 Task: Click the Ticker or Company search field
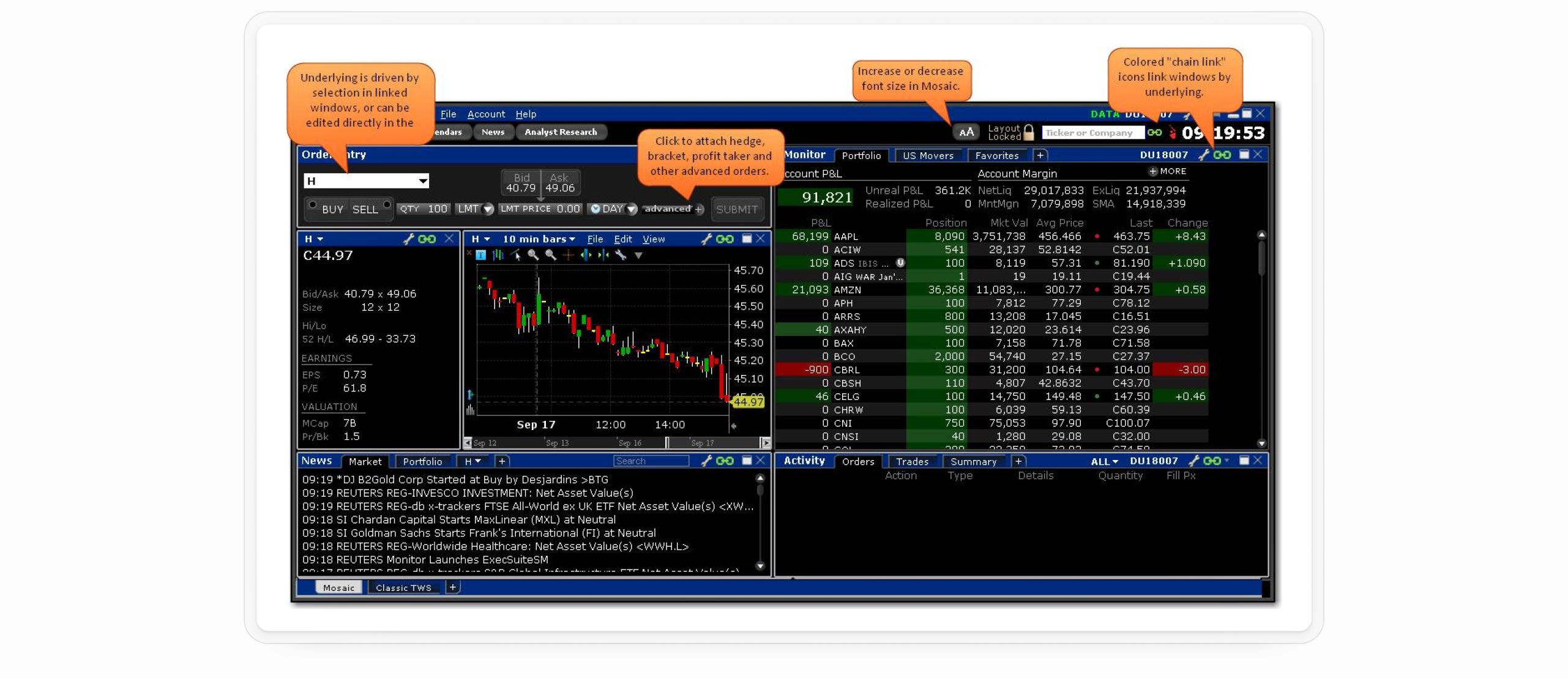tap(1093, 133)
